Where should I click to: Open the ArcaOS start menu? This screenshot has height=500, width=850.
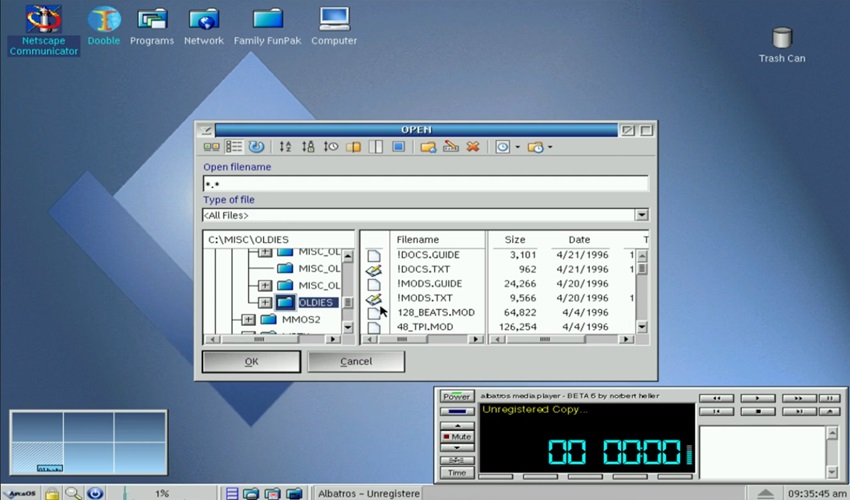click(20, 493)
